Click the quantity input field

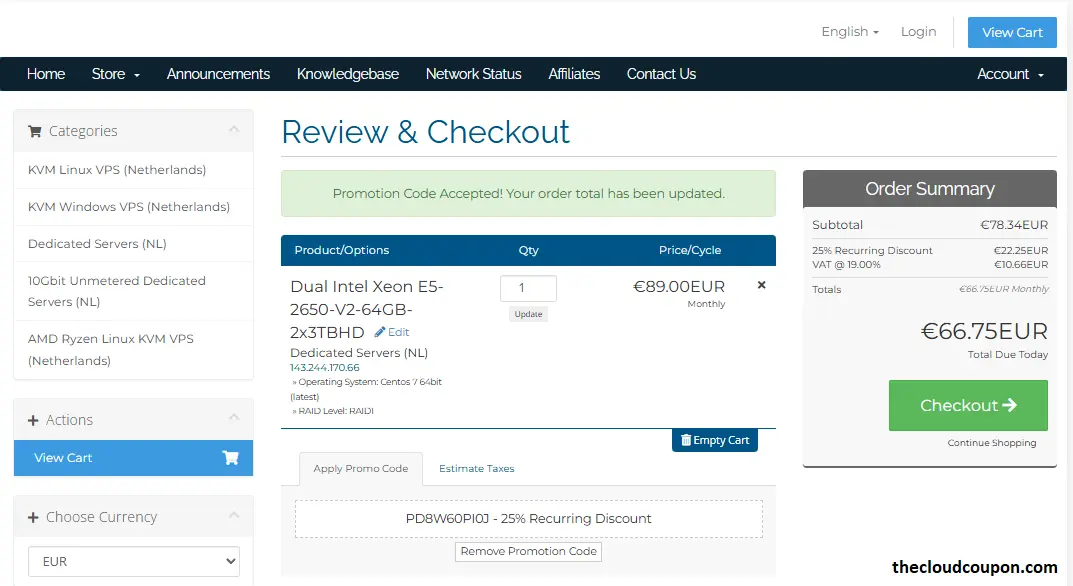(x=528, y=288)
